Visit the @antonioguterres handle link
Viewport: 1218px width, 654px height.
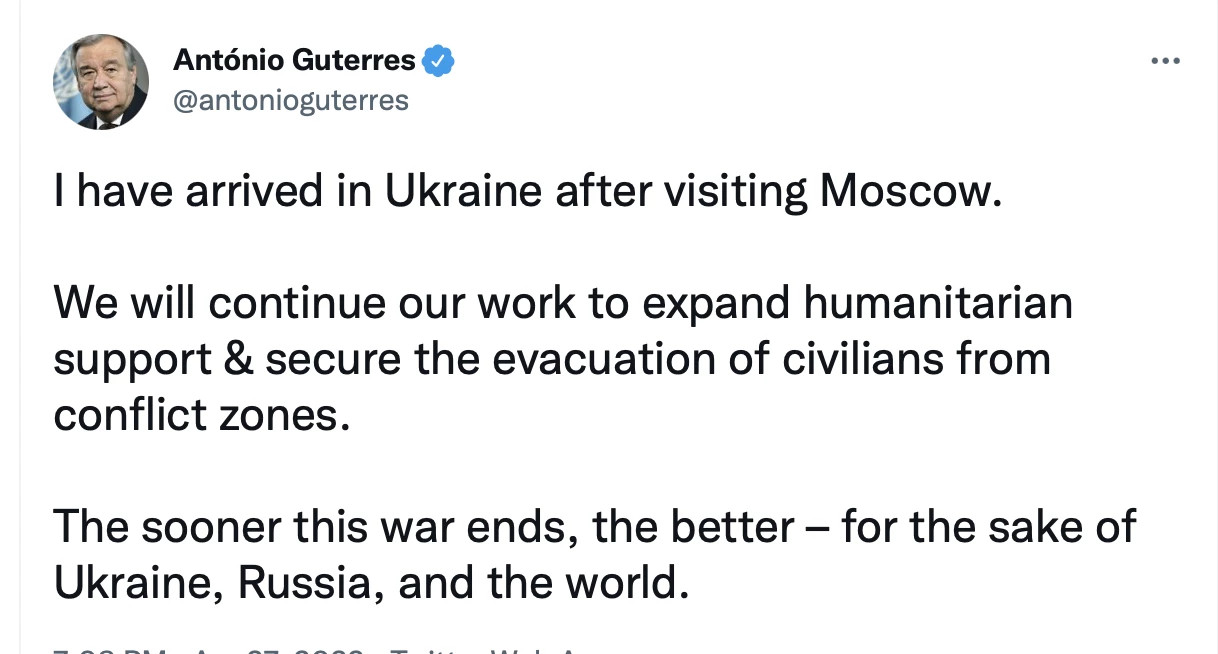pos(291,101)
